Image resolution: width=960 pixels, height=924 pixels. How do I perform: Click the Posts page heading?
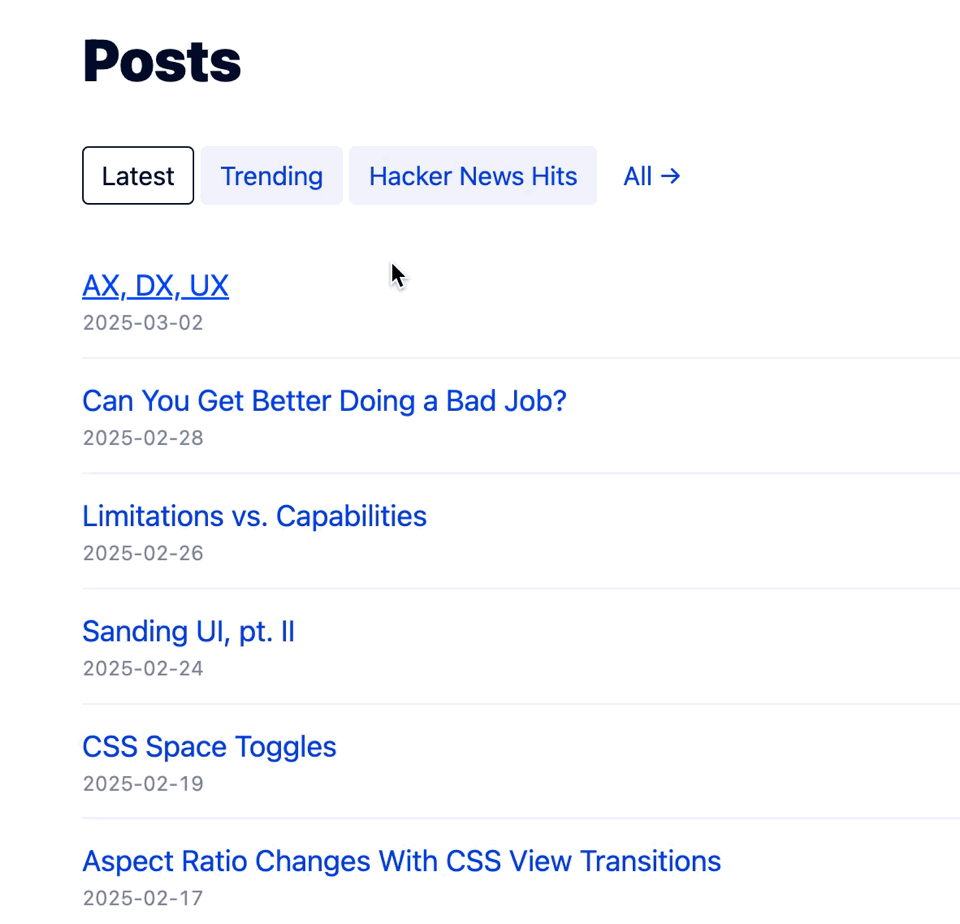click(x=162, y=61)
